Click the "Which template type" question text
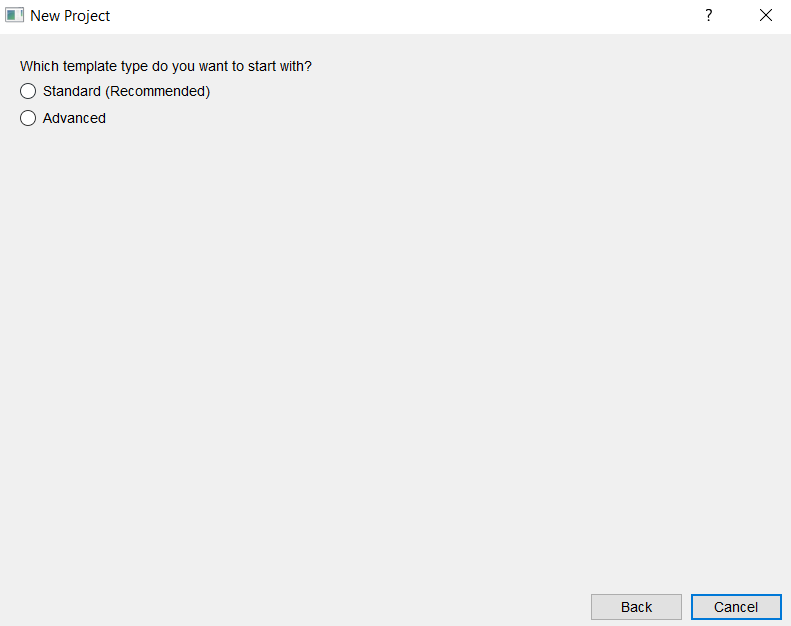The width and height of the screenshot is (791, 626). point(166,67)
